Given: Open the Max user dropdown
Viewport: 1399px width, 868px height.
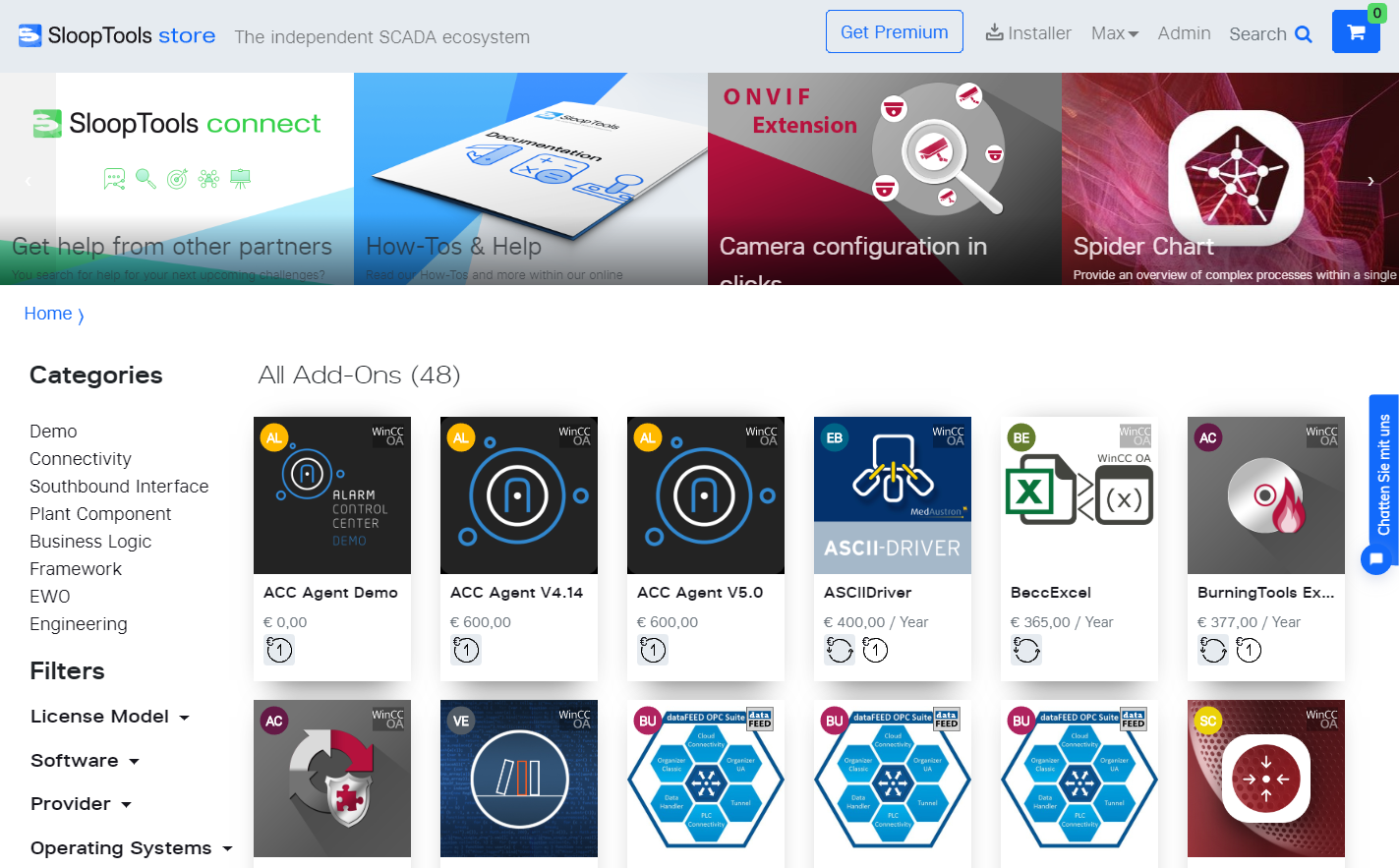Looking at the screenshot, I should [x=1115, y=32].
